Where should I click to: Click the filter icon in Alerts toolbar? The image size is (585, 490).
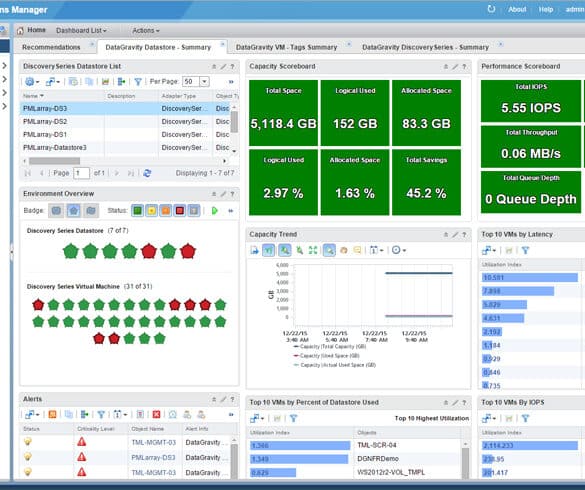click(101, 414)
